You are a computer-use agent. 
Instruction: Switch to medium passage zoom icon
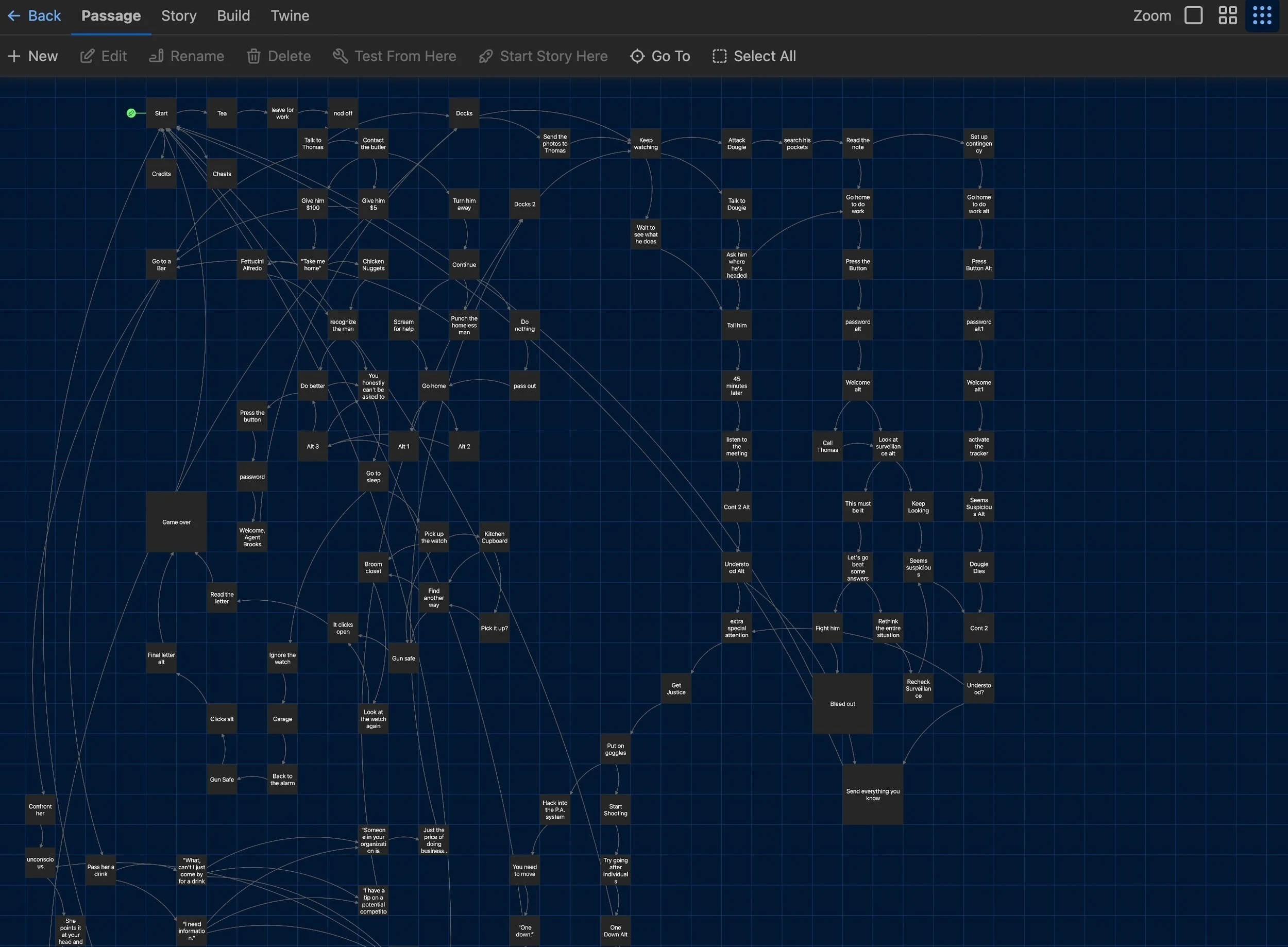click(1227, 15)
